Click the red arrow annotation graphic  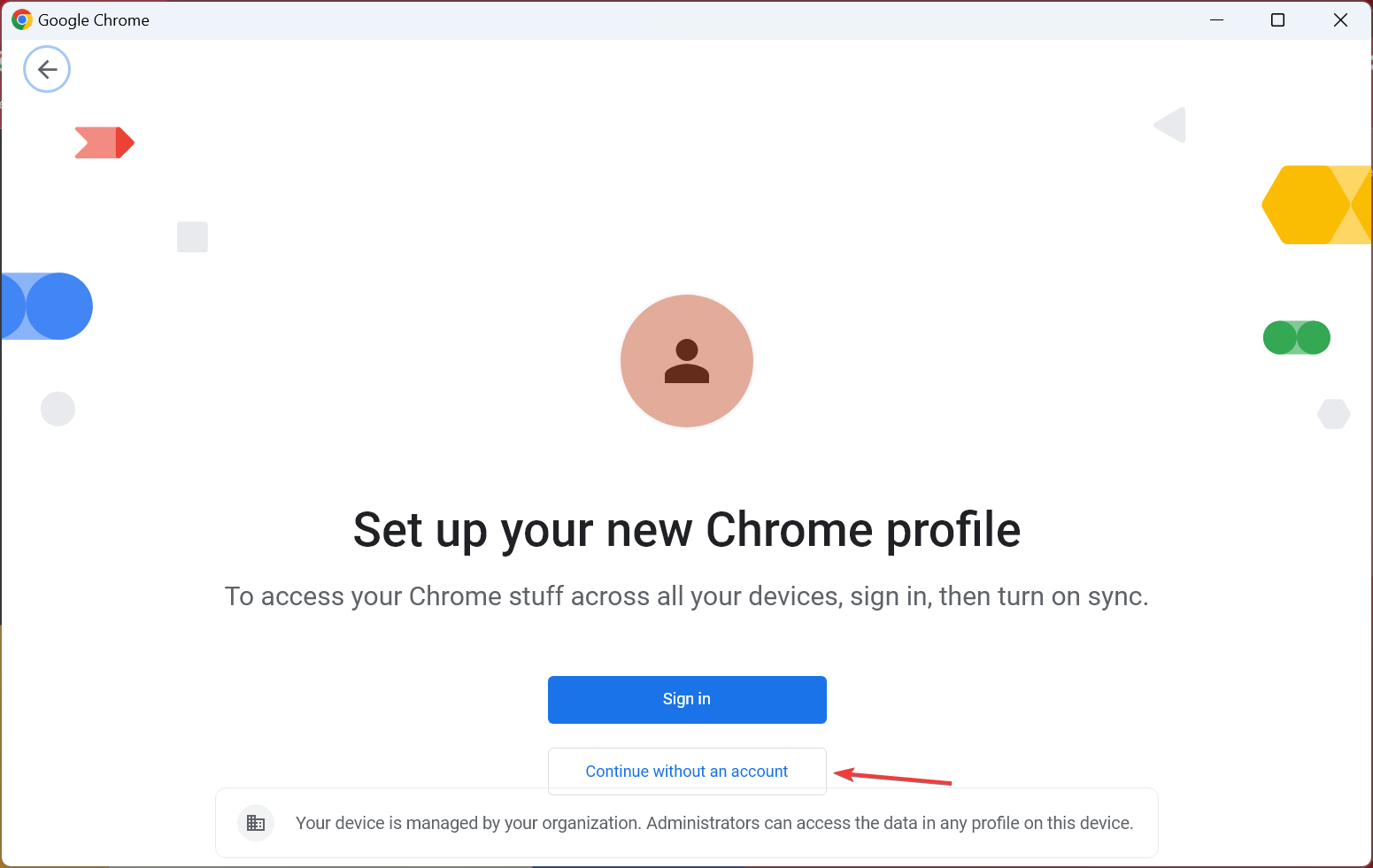894,780
